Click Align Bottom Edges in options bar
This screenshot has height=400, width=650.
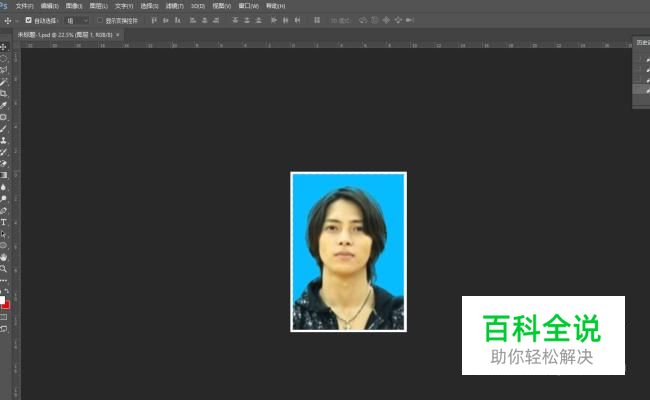pos(177,20)
